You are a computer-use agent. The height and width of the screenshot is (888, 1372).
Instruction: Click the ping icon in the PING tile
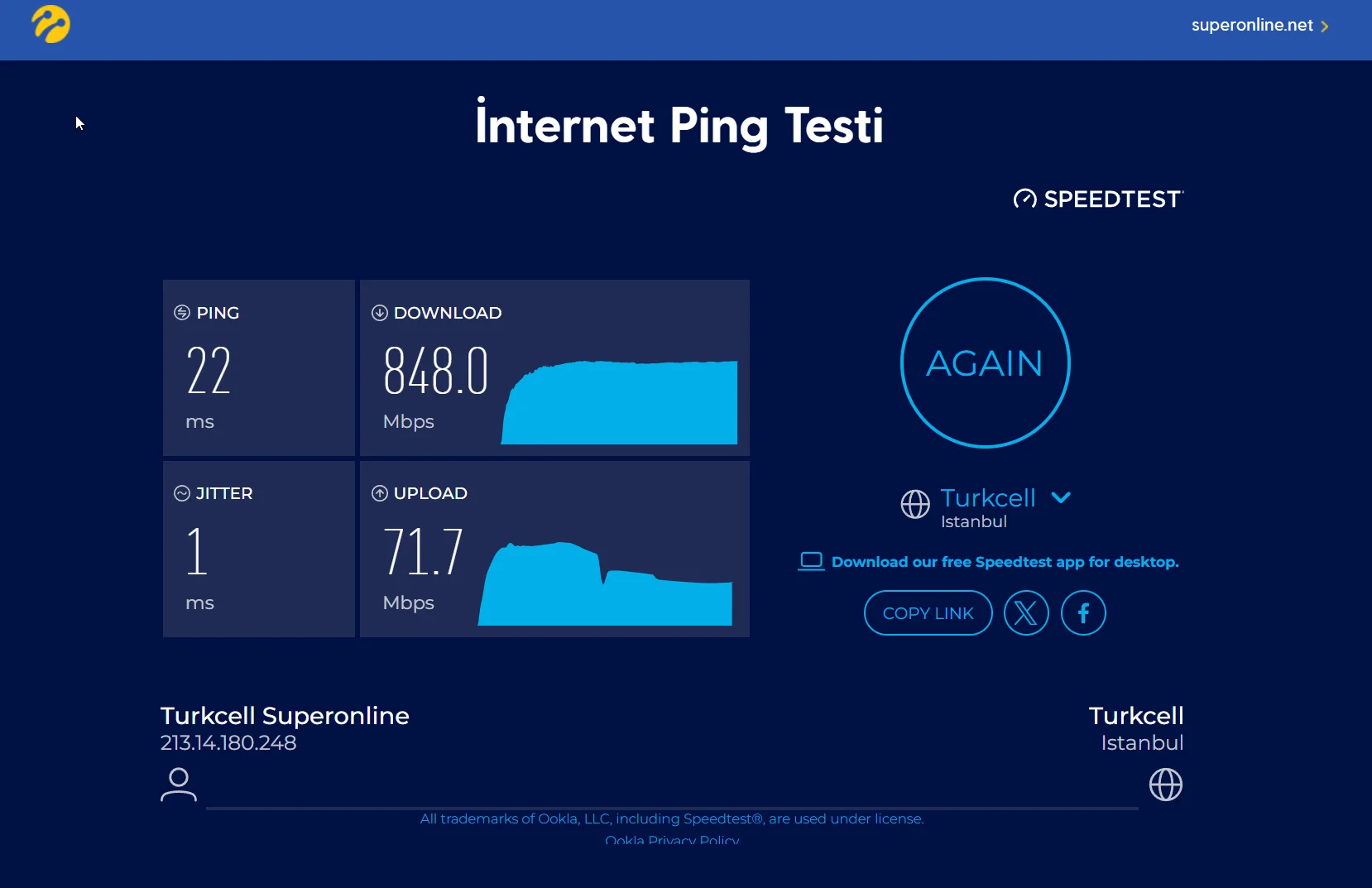coord(182,313)
